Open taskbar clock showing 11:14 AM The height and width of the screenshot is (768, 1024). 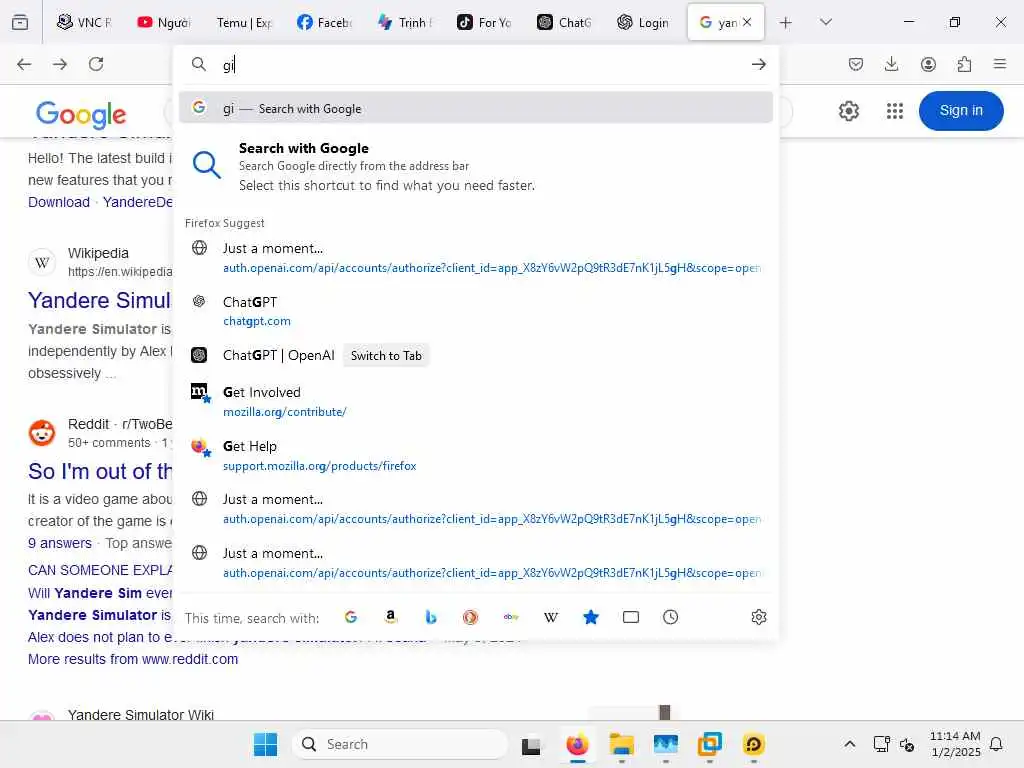tap(955, 744)
